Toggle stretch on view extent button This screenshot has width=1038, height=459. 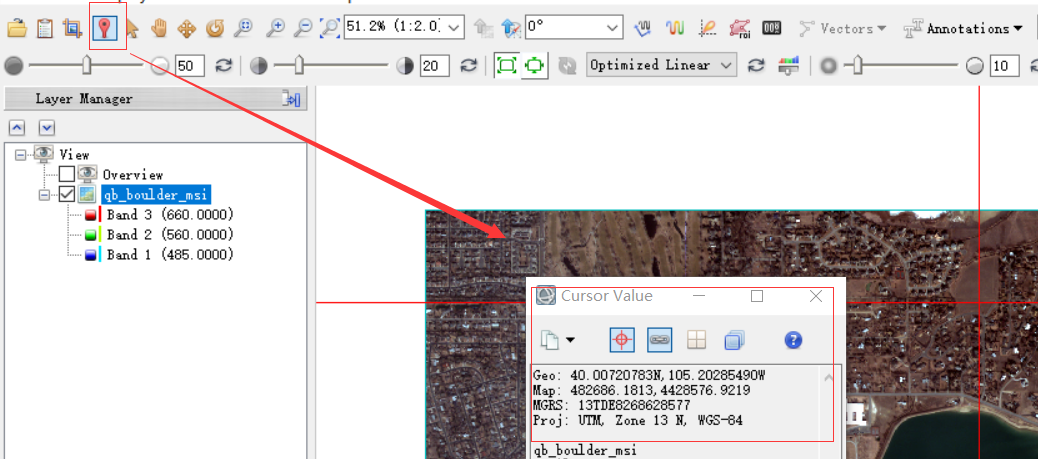pyautogui.click(x=534, y=66)
